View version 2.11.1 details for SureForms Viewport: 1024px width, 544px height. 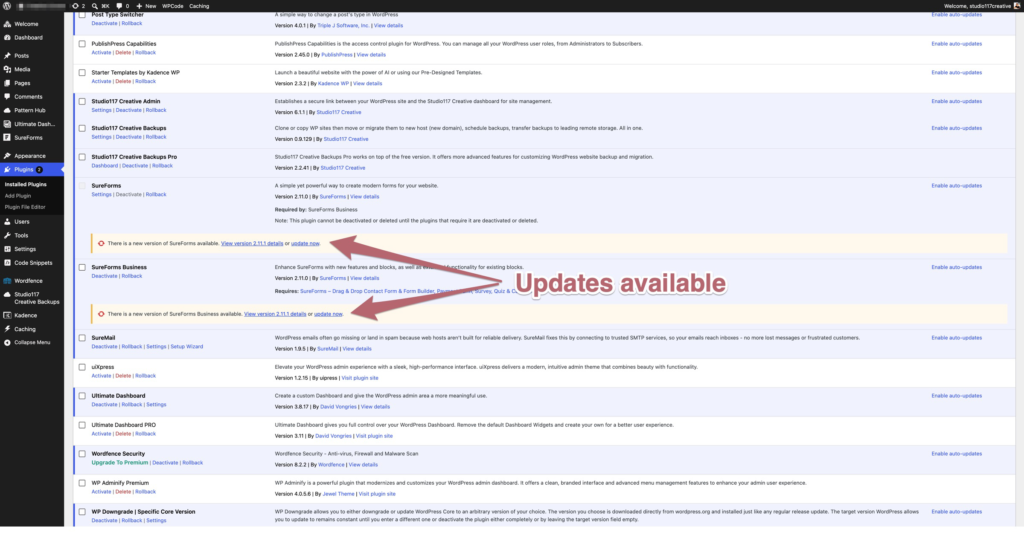[x=252, y=244]
